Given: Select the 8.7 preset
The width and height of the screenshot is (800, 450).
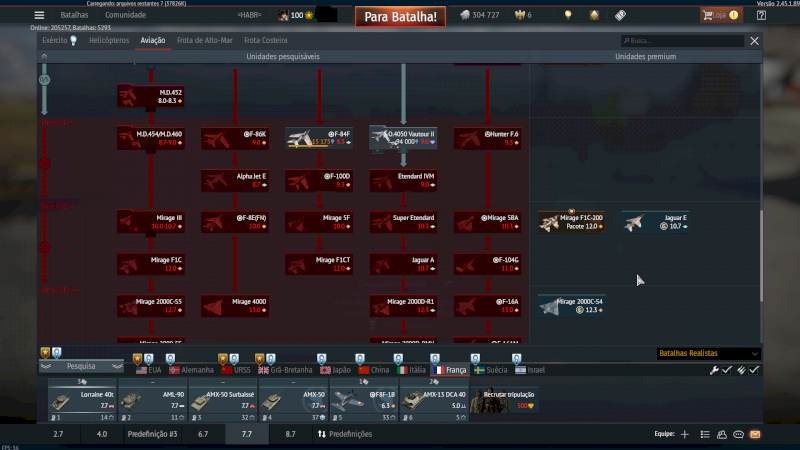Looking at the screenshot, I should tap(290, 434).
